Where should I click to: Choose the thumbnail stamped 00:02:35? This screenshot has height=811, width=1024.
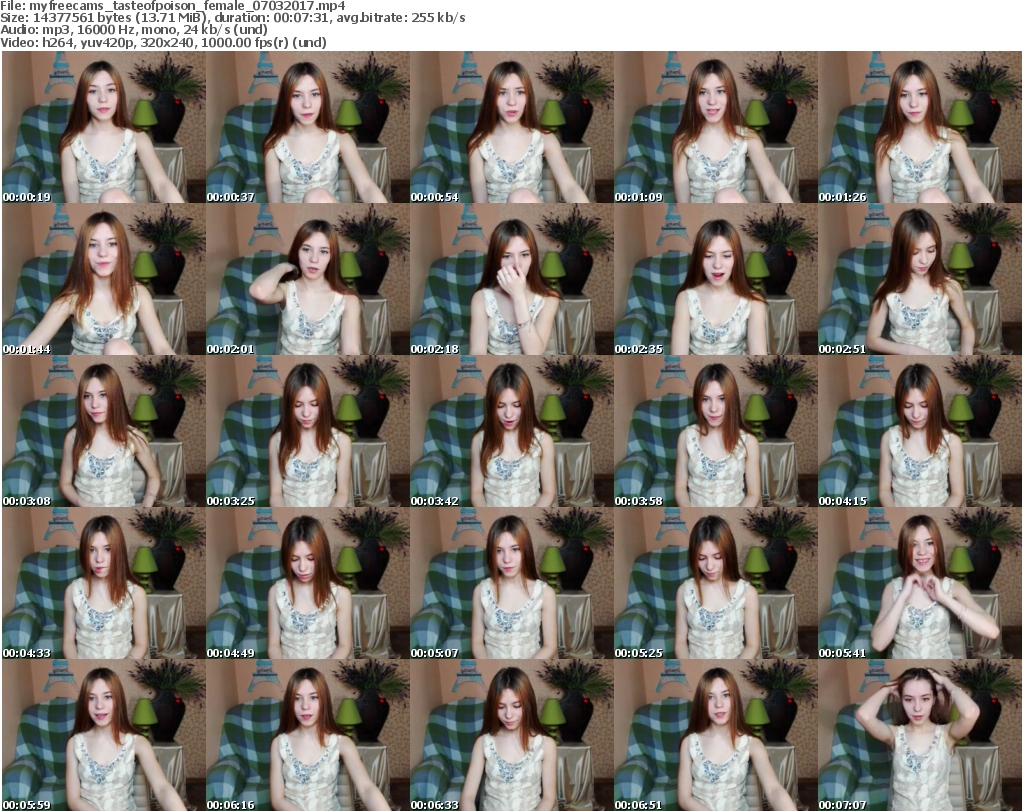[x=716, y=279]
